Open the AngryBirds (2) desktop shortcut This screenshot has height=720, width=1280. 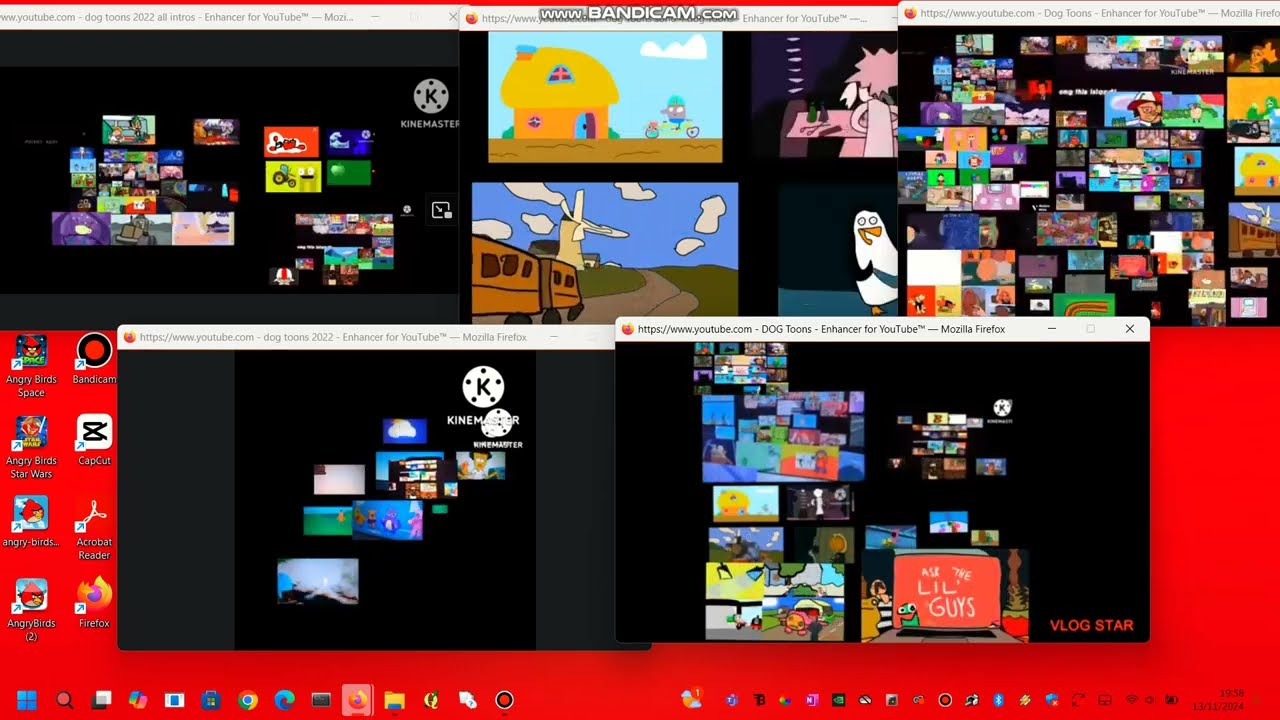(31, 610)
